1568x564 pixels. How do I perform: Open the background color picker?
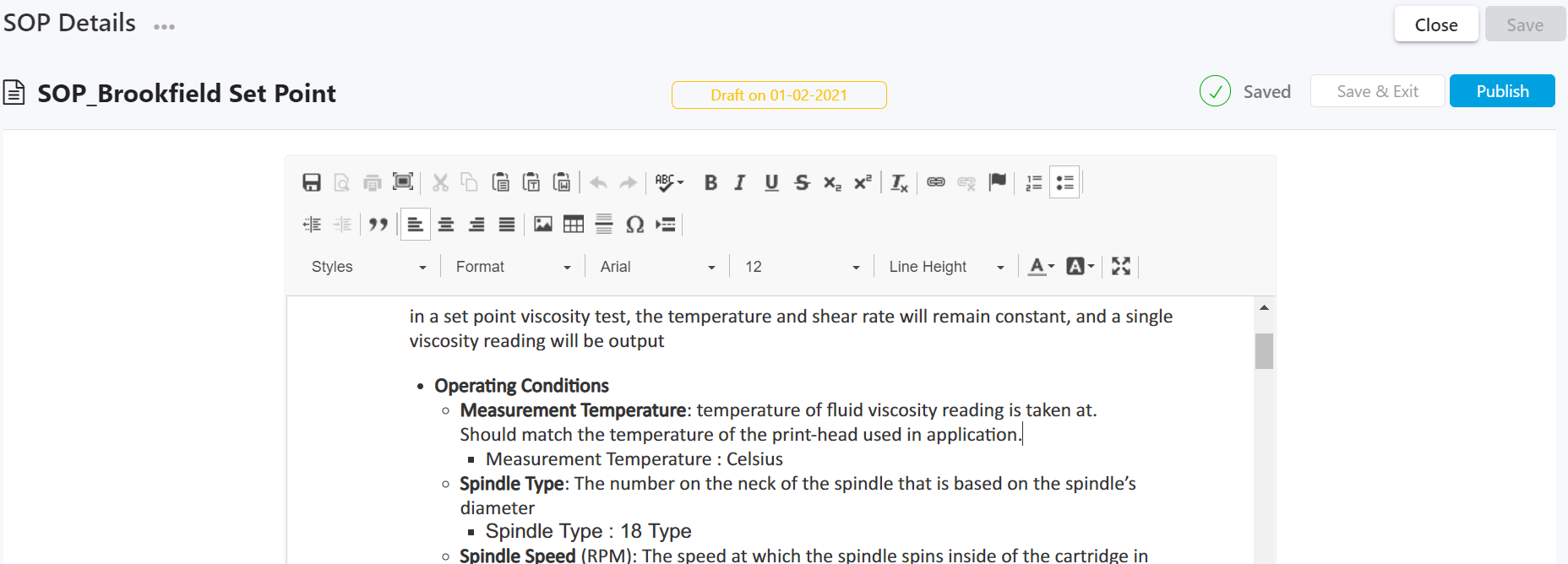click(x=1081, y=267)
